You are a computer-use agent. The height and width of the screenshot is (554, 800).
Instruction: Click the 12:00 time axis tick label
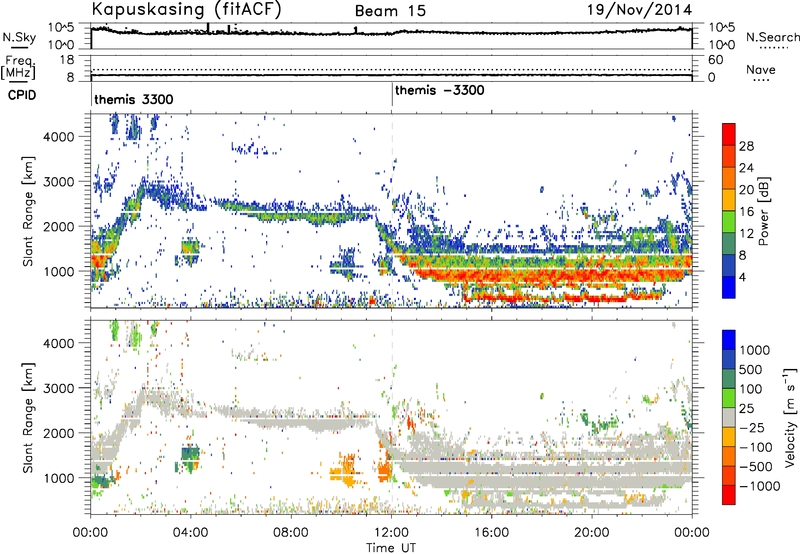[x=391, y=533]
